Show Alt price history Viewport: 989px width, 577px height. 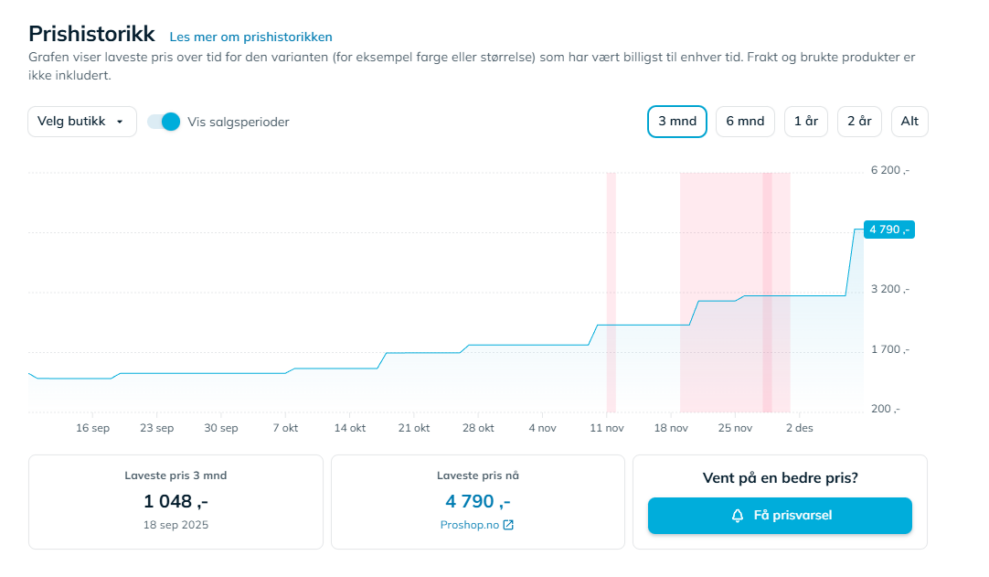[909, 122]
